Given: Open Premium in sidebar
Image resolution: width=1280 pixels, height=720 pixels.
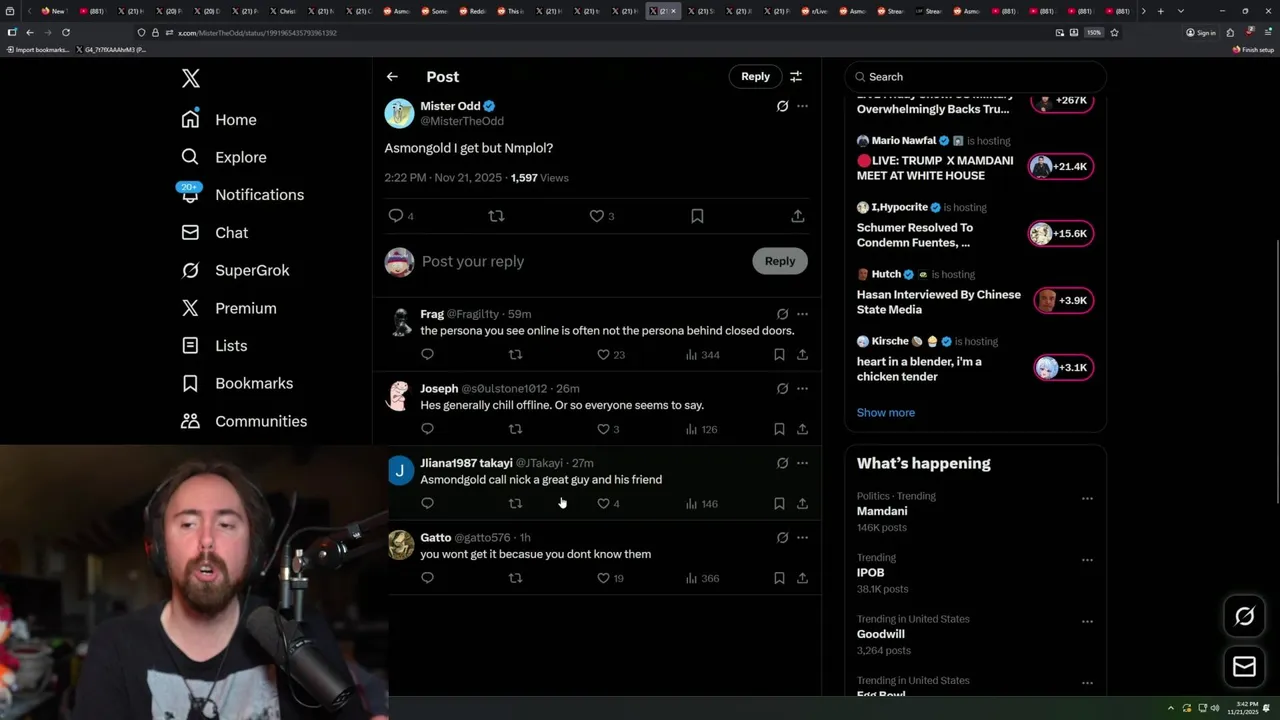Looking at the screenshot, I should (x=229, y=308).
